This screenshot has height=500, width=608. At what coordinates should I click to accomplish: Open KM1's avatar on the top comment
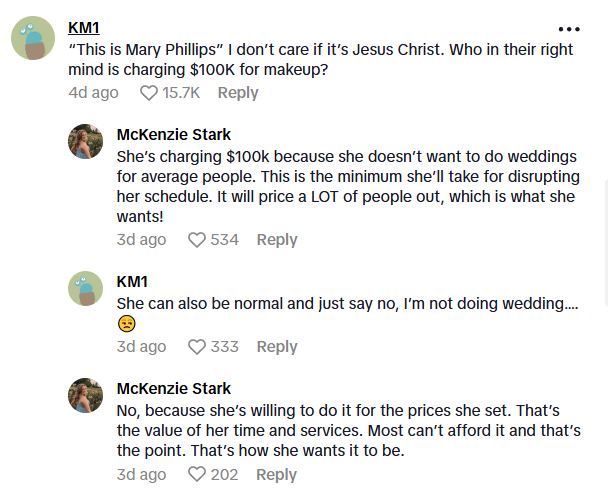tap(33, 39)
